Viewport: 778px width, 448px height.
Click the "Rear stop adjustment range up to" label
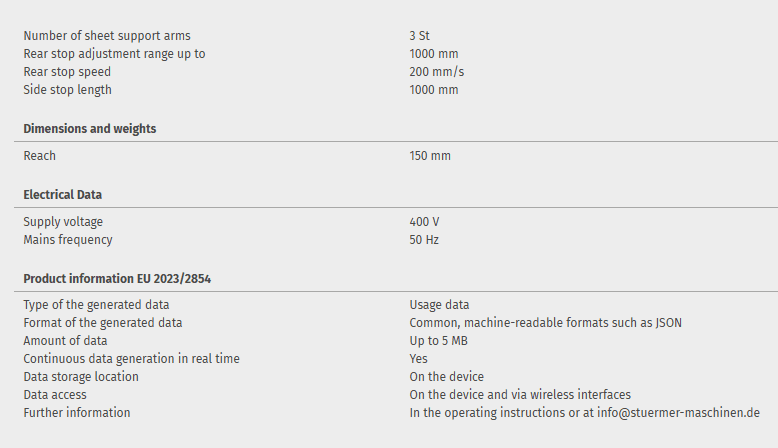pos(114,54)
